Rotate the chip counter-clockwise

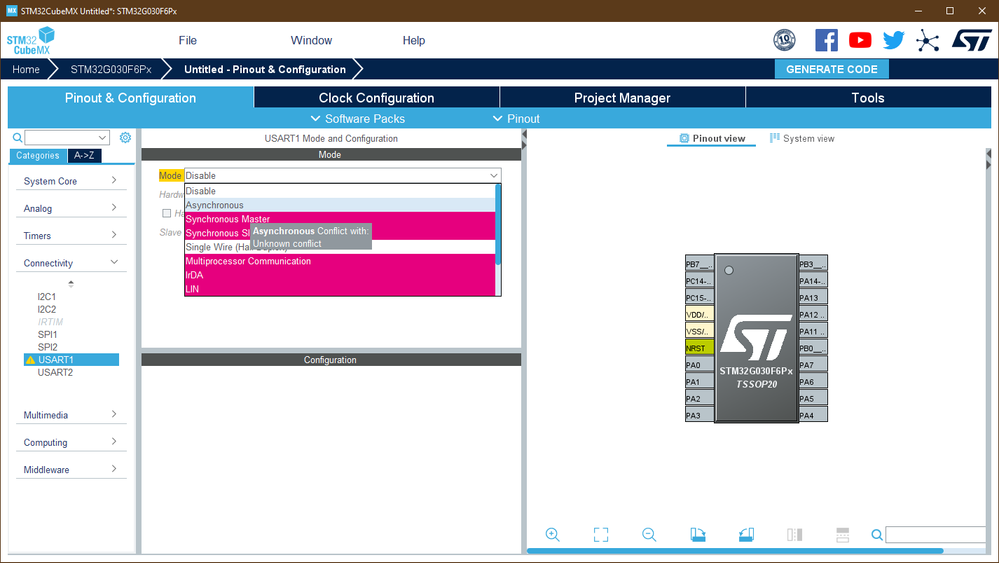pyautogui.click(x=746, y=535)
